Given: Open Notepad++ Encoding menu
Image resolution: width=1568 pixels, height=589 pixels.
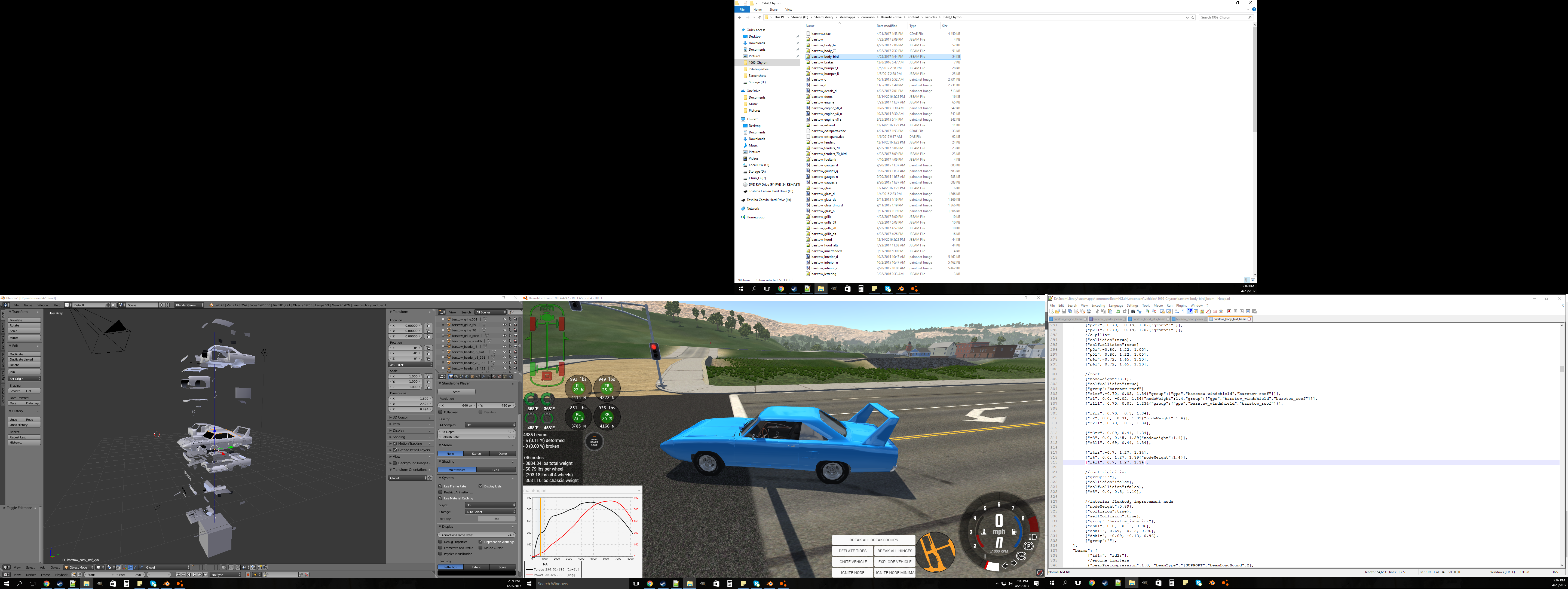Looking at the screenshot, I should click(1099, 306).
